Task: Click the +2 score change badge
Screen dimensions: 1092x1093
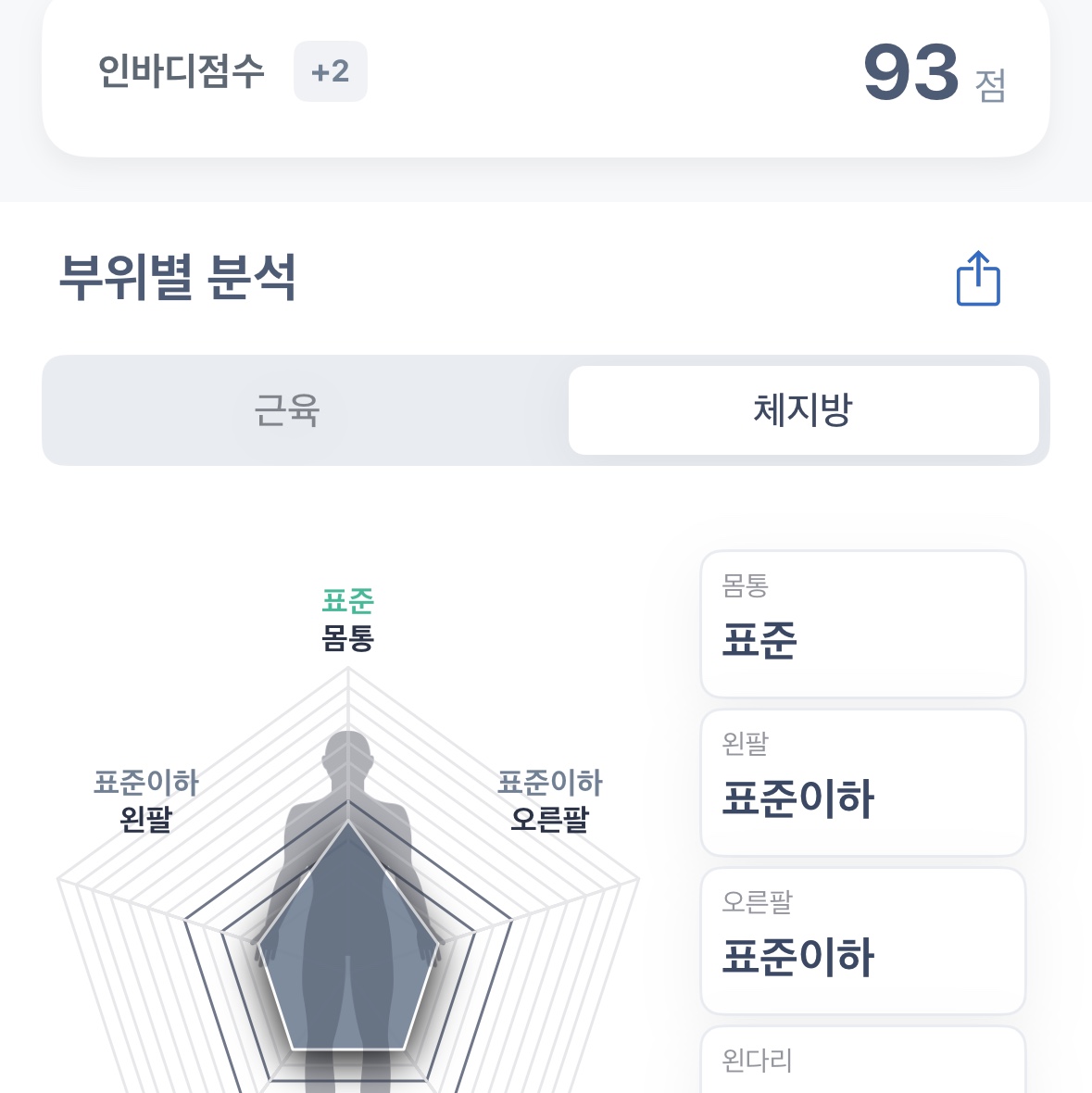Action: (x=330, y=70)
